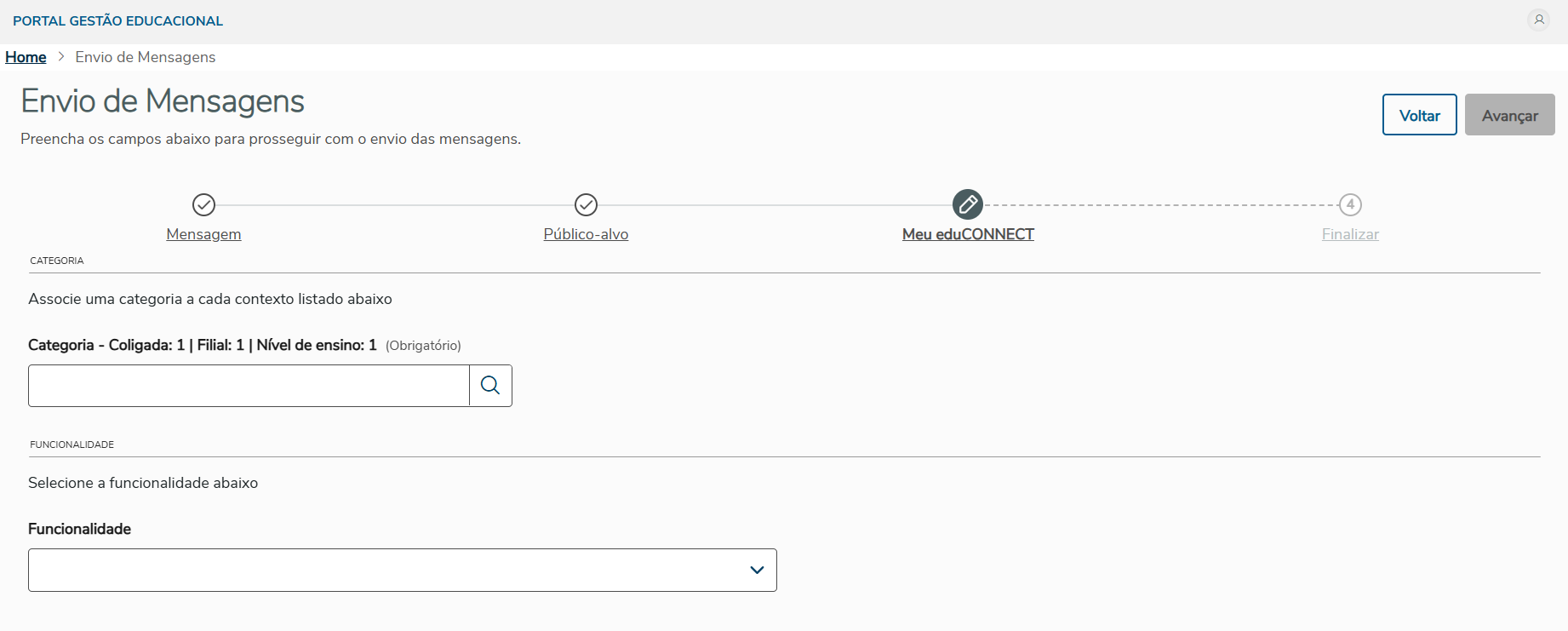Click the Meu eduCONNECT pencil step icon
The width and height of the screenshot is (1568, 631).
pos(968,204)
